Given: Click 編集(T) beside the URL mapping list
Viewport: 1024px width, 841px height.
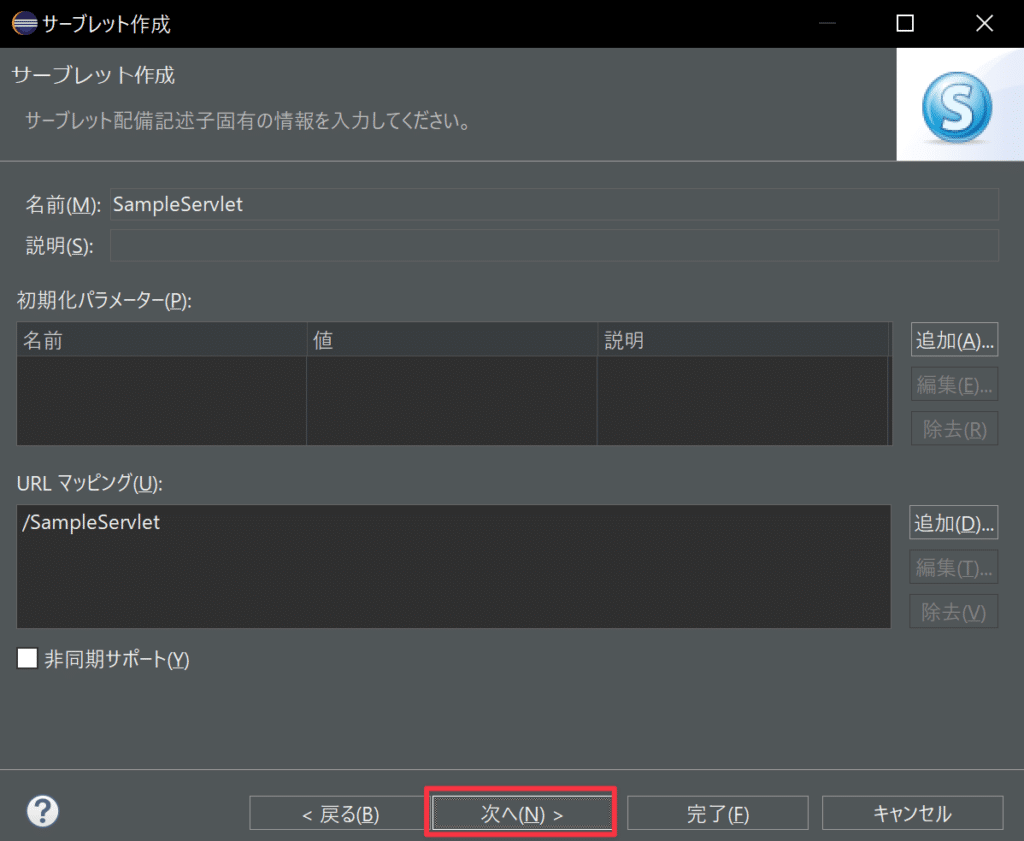Looking at the screenshot, I should tap(954, 567).
